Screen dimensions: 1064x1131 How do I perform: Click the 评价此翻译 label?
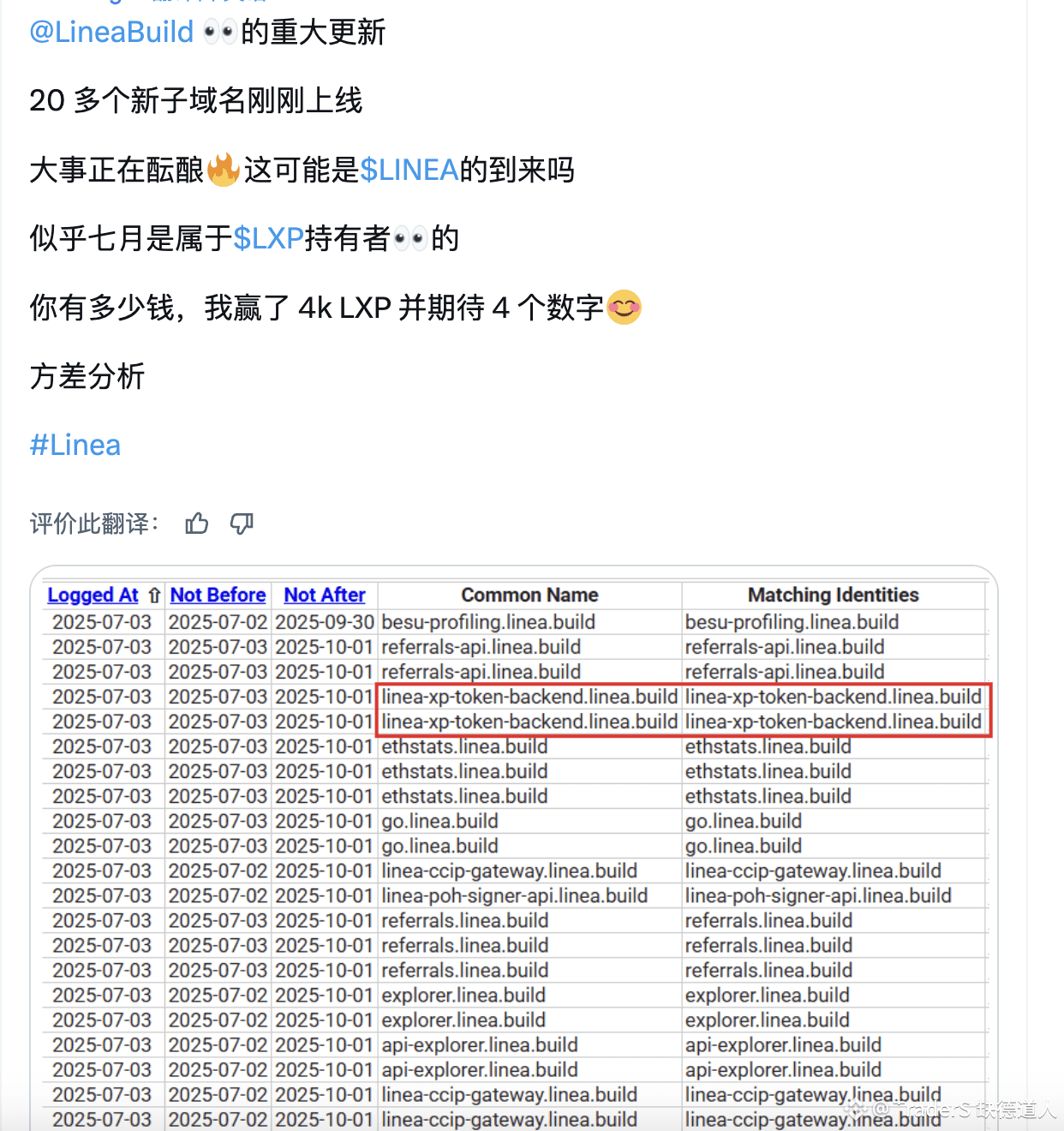(x=94, y=524)
